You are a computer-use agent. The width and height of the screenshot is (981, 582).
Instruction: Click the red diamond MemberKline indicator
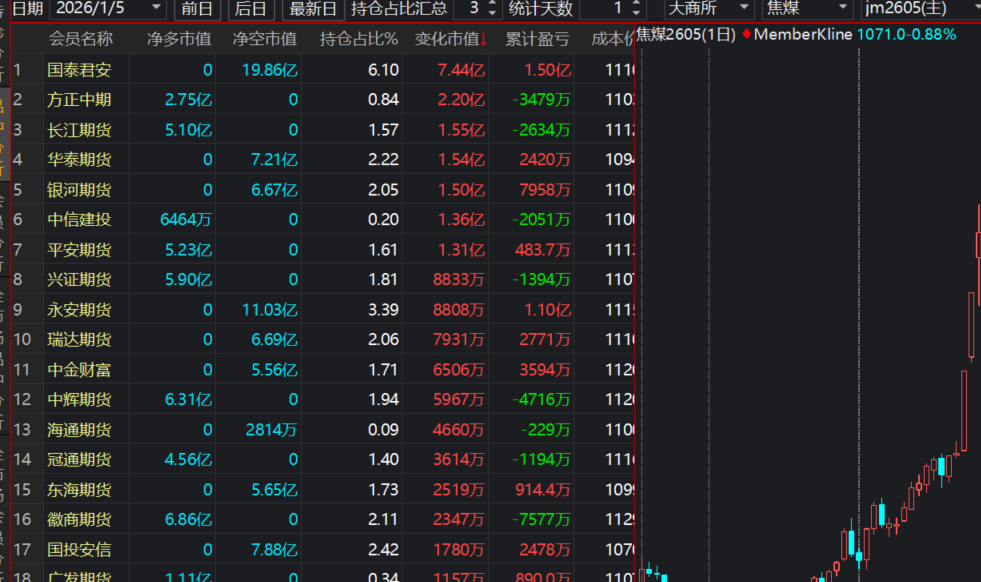click(x=746, y=34)
